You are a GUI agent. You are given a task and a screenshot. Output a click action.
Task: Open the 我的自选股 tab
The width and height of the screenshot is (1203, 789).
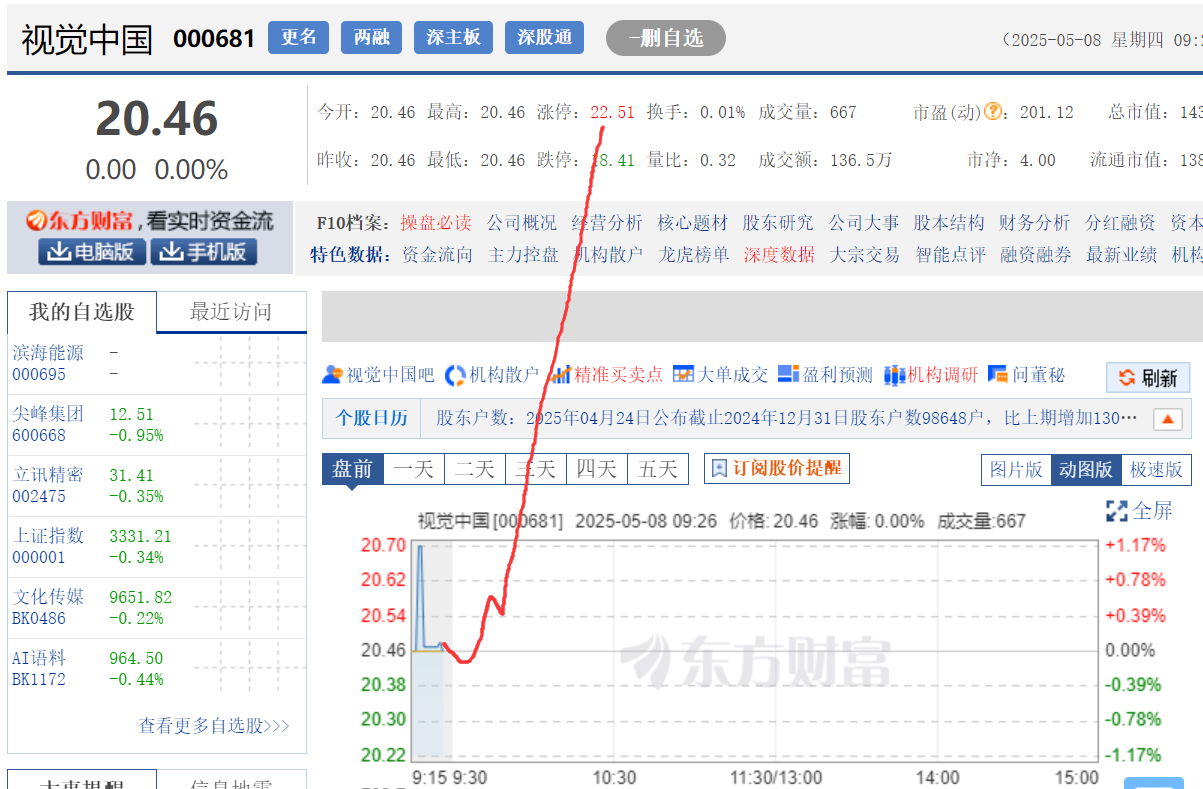coord(82,312)
